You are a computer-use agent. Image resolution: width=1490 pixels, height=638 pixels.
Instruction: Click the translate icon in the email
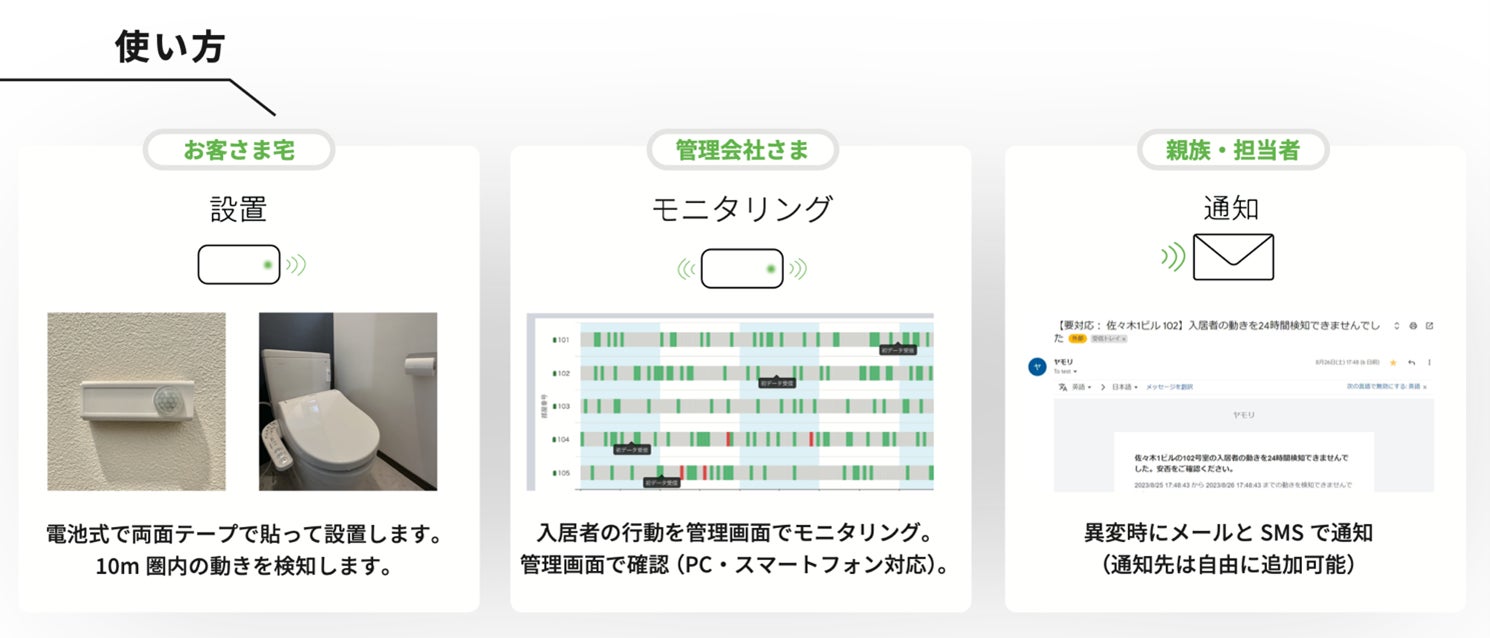click(1062, 386)
